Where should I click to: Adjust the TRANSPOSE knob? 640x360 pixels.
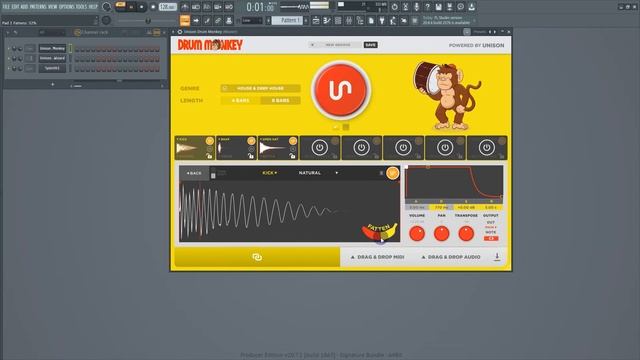tap(466, 233)
